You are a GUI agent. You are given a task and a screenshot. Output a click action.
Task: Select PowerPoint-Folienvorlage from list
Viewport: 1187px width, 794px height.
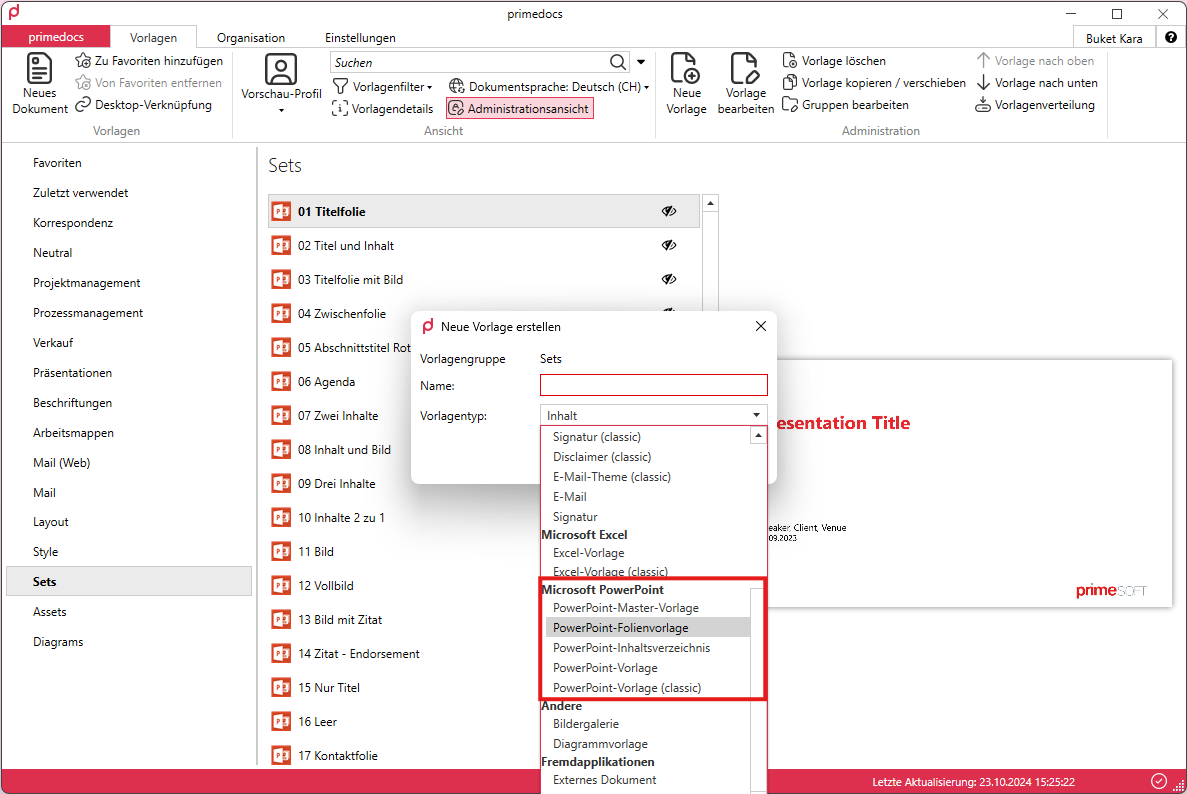[647, 627]
